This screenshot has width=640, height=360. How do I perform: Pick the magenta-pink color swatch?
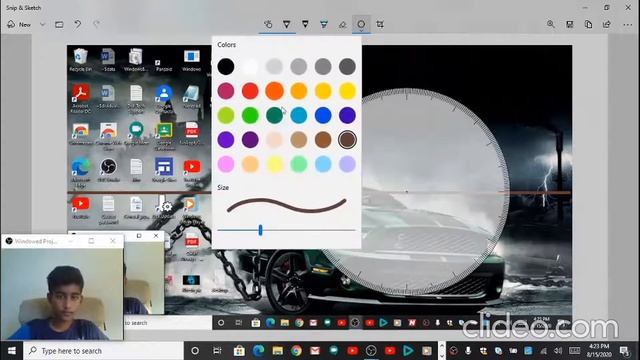226,91
